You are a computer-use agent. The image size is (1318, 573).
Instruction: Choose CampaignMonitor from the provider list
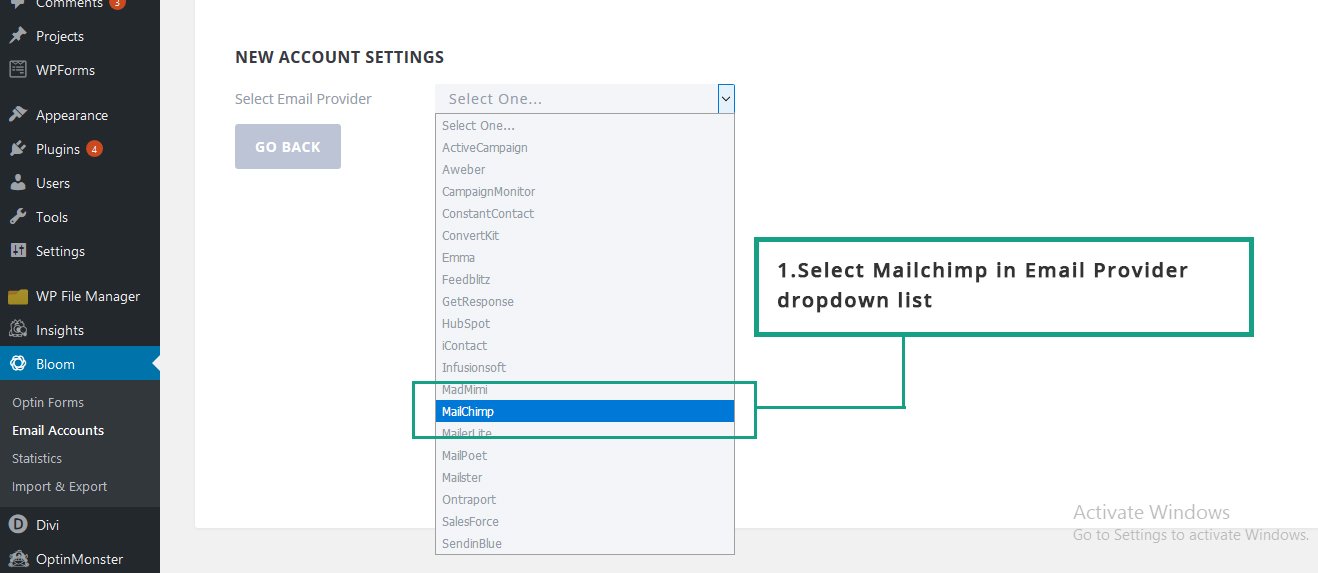click(x=585, y=191)
